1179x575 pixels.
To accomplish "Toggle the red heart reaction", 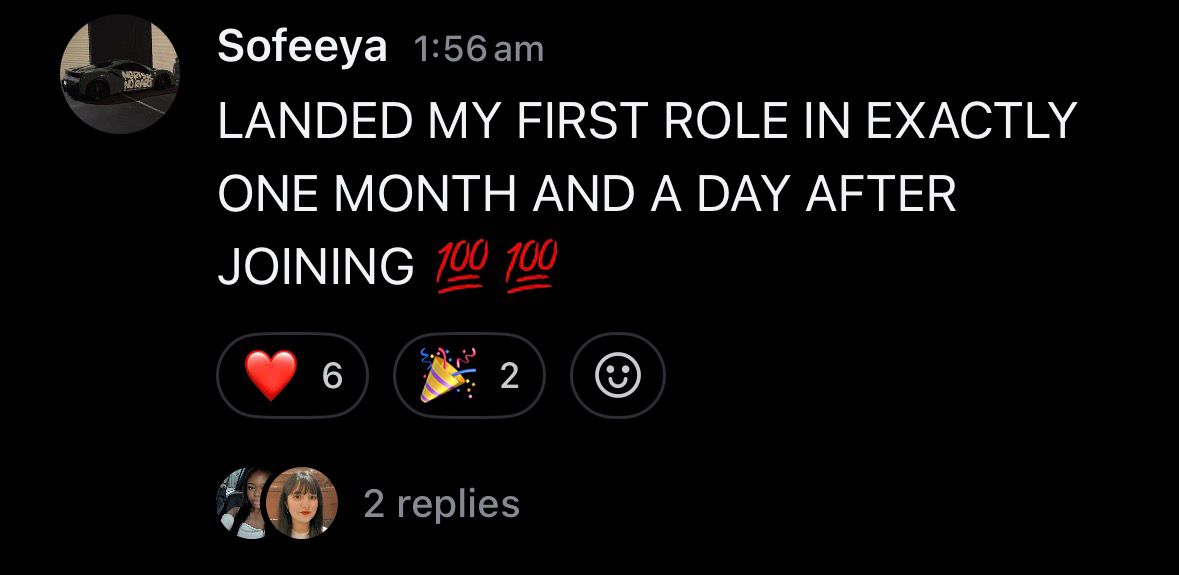I will click(292, 375).
